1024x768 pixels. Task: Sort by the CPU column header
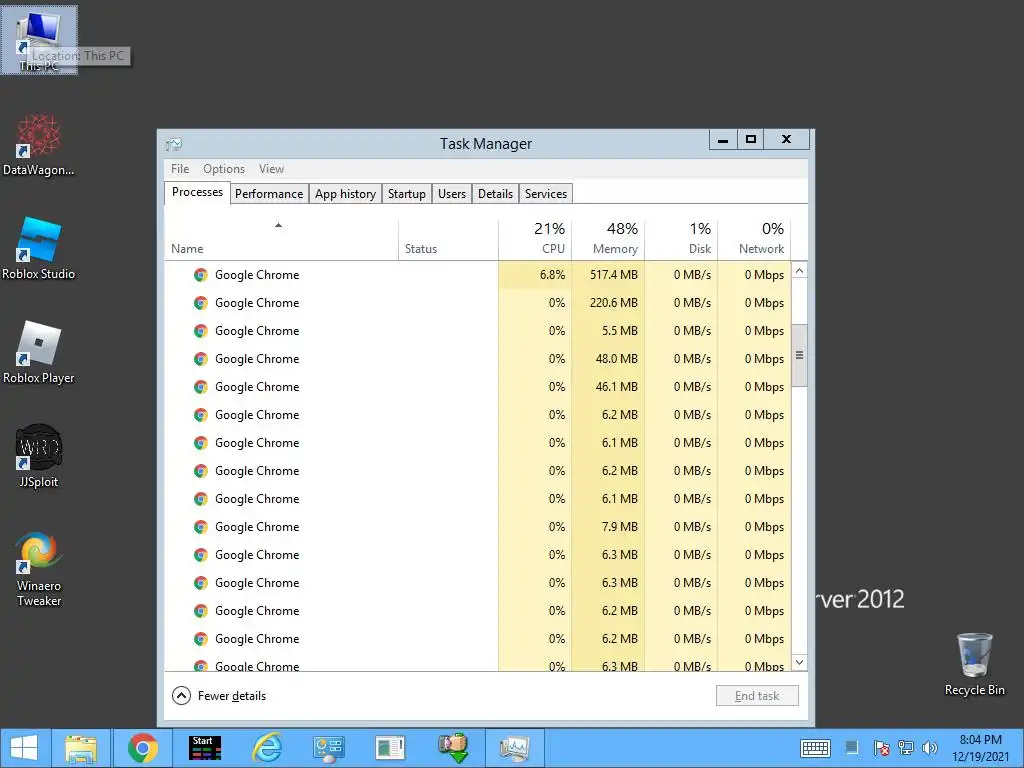[535, 240]
